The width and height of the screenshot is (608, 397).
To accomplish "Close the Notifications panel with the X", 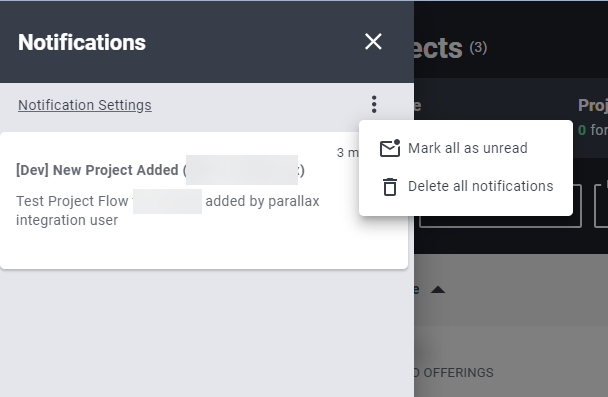I will (373, 41).
